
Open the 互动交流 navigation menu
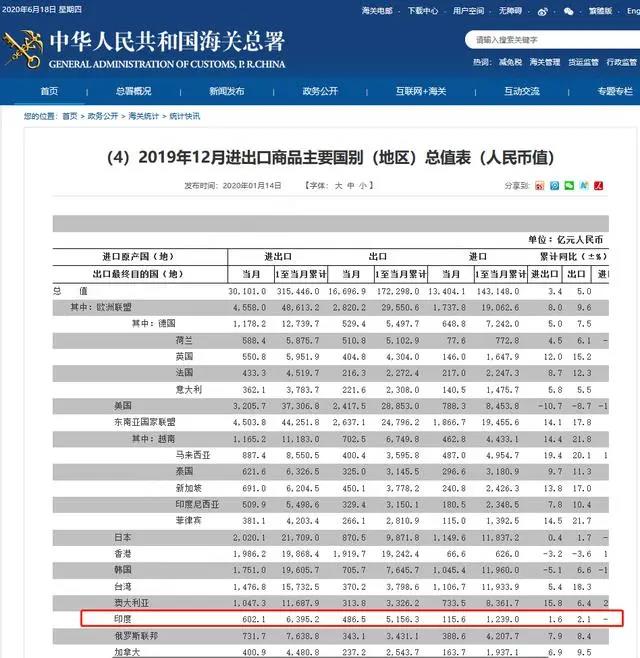coord(521,91)
